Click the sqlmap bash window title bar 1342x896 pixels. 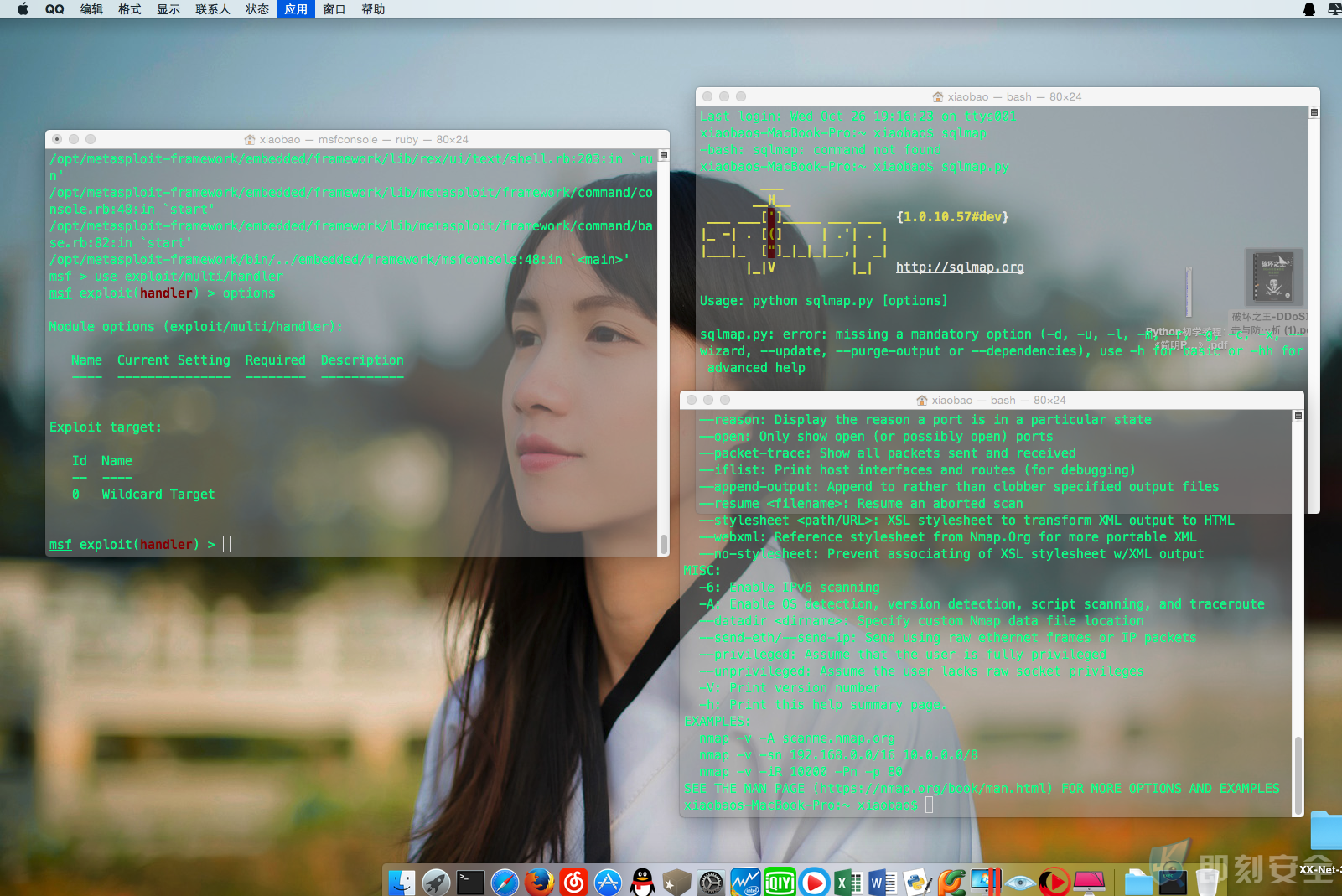1008,96
